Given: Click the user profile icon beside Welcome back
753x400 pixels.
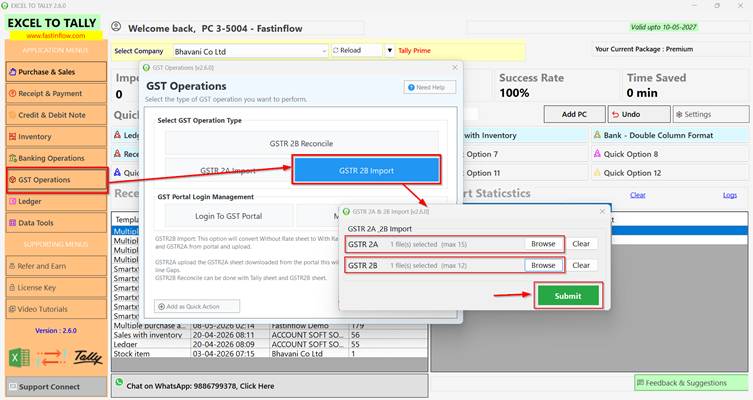Looking at the screenshot, I should [116, 27].
